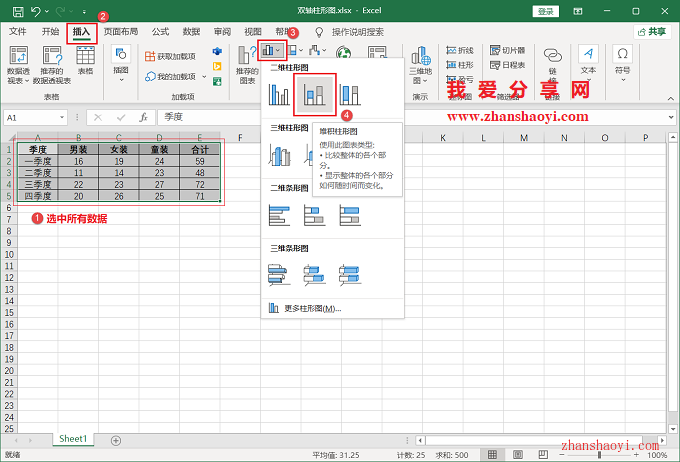Open the File tab
The image size is (680, 462).
click(x=18, y=32)
